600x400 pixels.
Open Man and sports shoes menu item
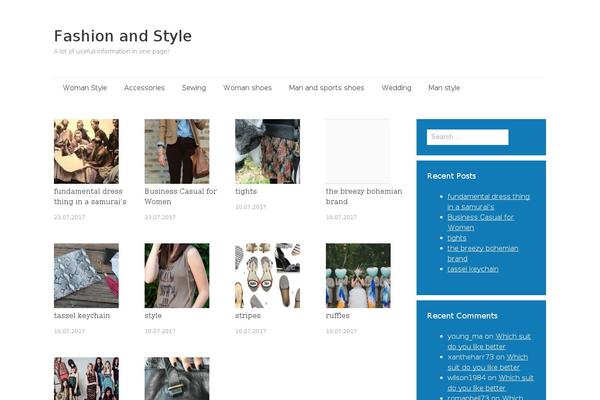326,88
